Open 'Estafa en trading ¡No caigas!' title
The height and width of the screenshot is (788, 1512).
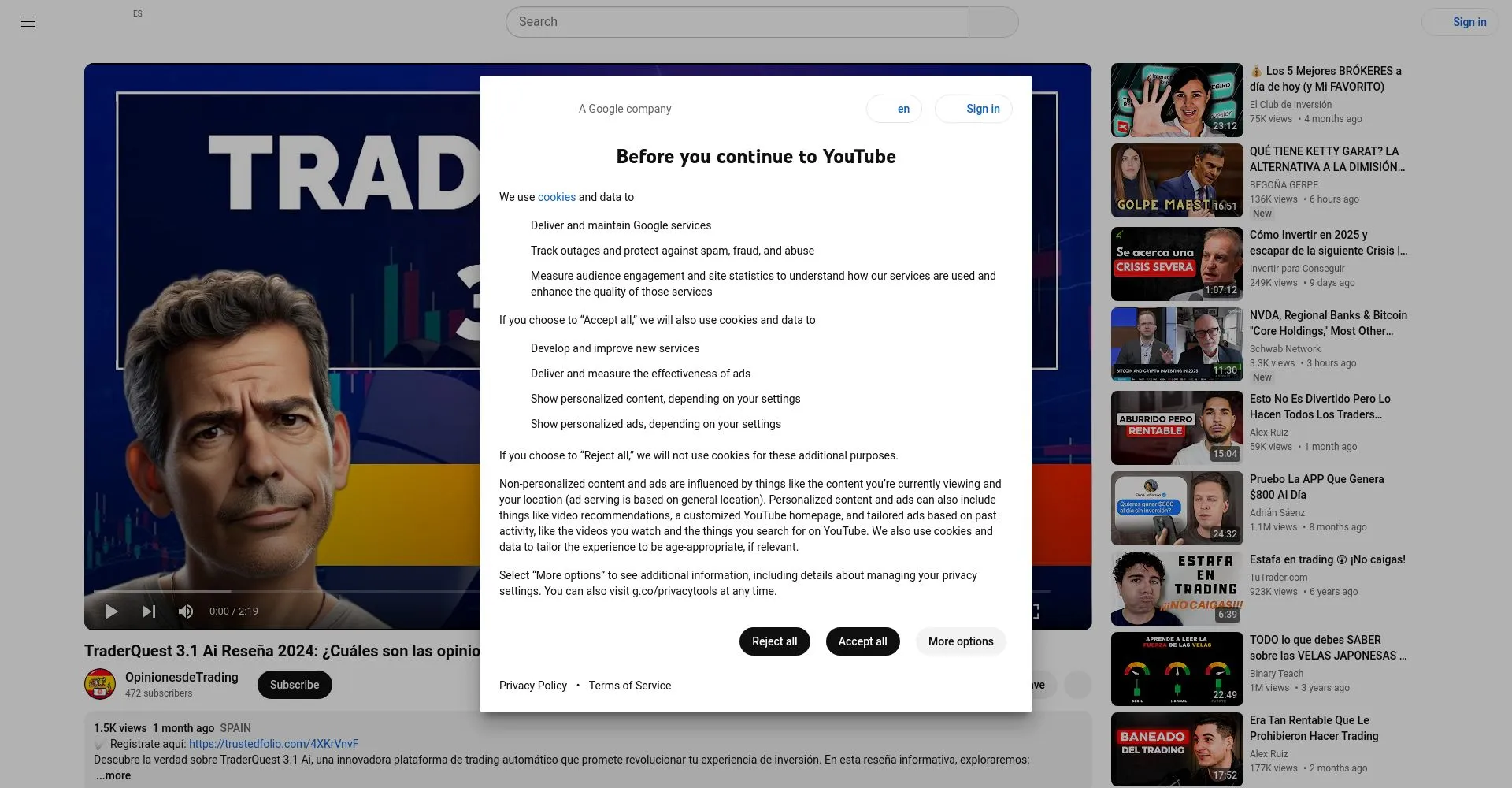[x=1328, y=559]
